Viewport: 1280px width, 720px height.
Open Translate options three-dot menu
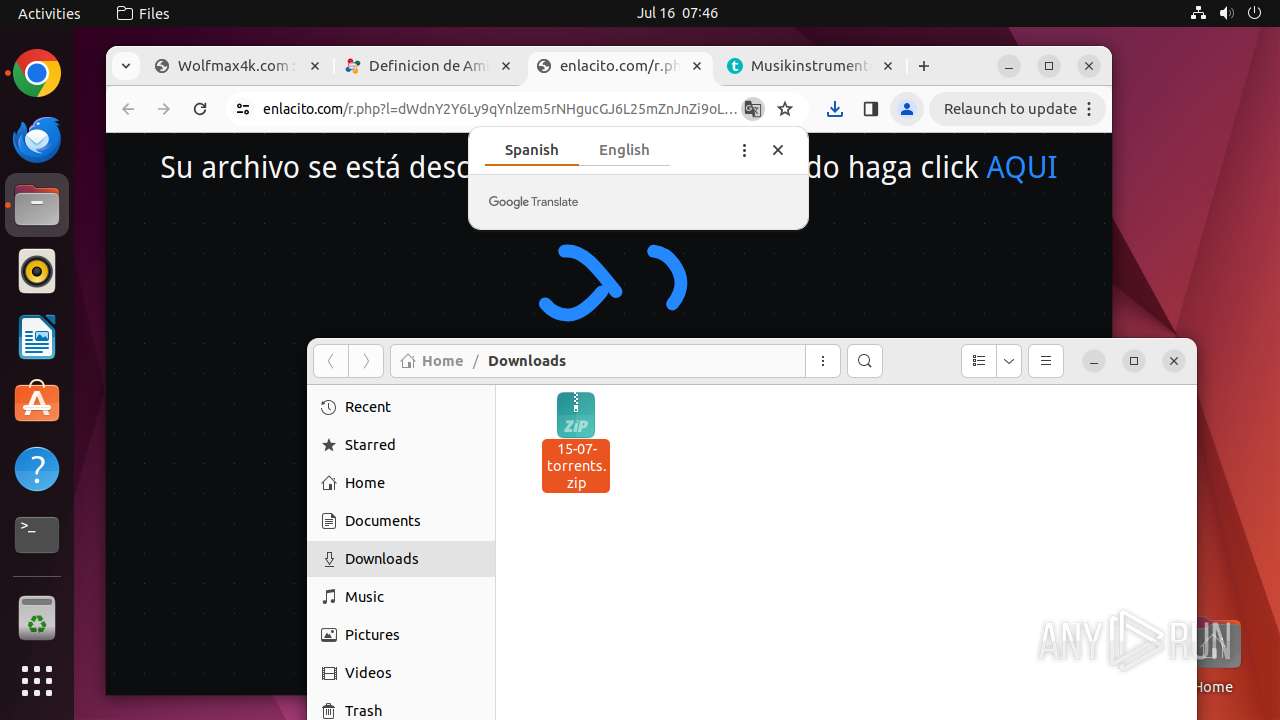(744, 150)
